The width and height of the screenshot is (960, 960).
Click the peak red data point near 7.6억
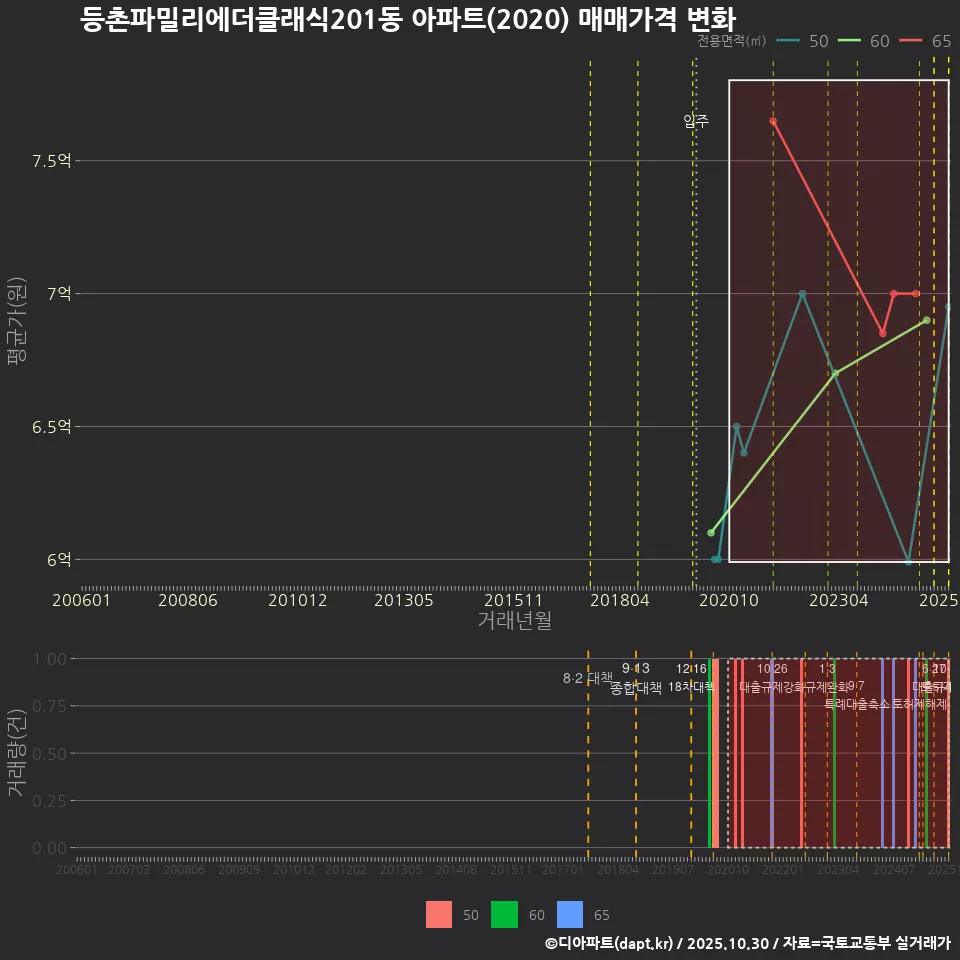(x=773, y=120)
